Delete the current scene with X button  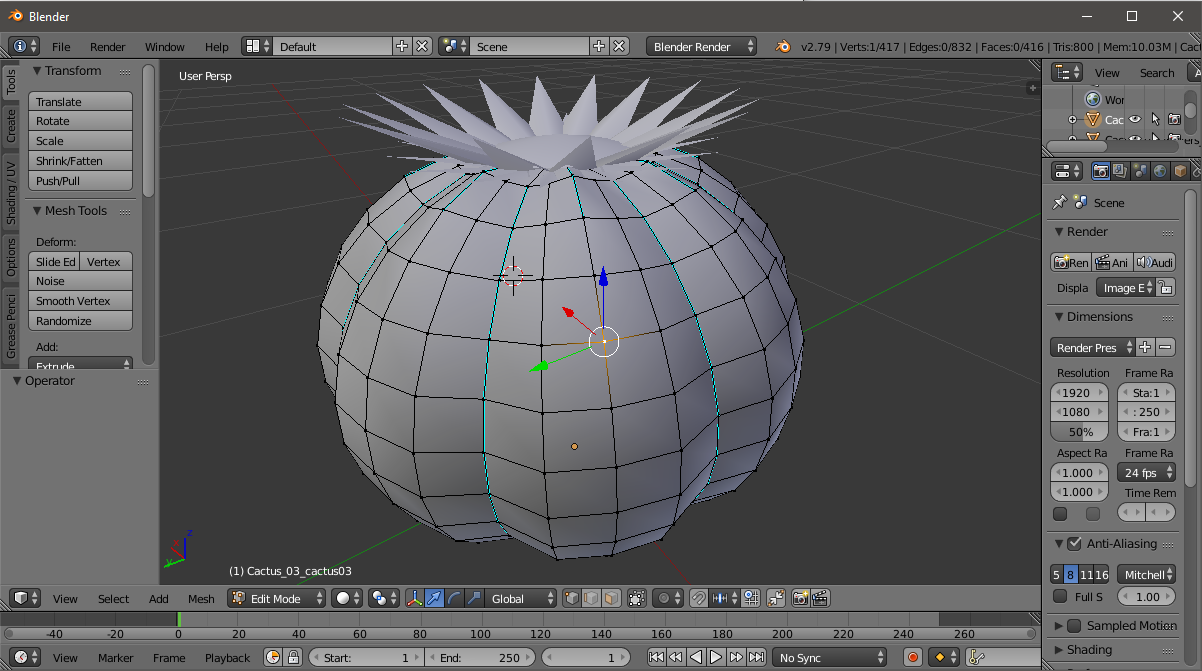[620, 46]
